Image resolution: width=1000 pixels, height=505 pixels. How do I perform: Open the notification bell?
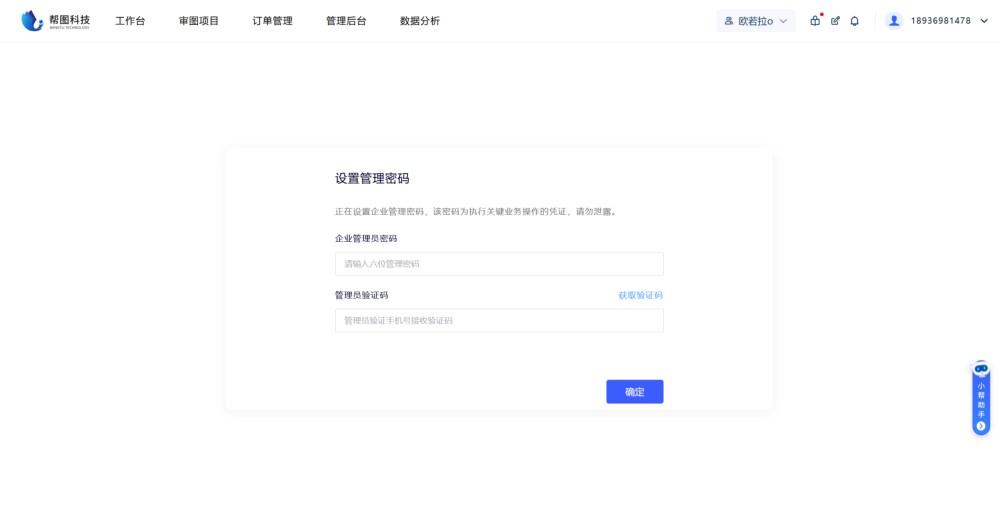point(855,21)
